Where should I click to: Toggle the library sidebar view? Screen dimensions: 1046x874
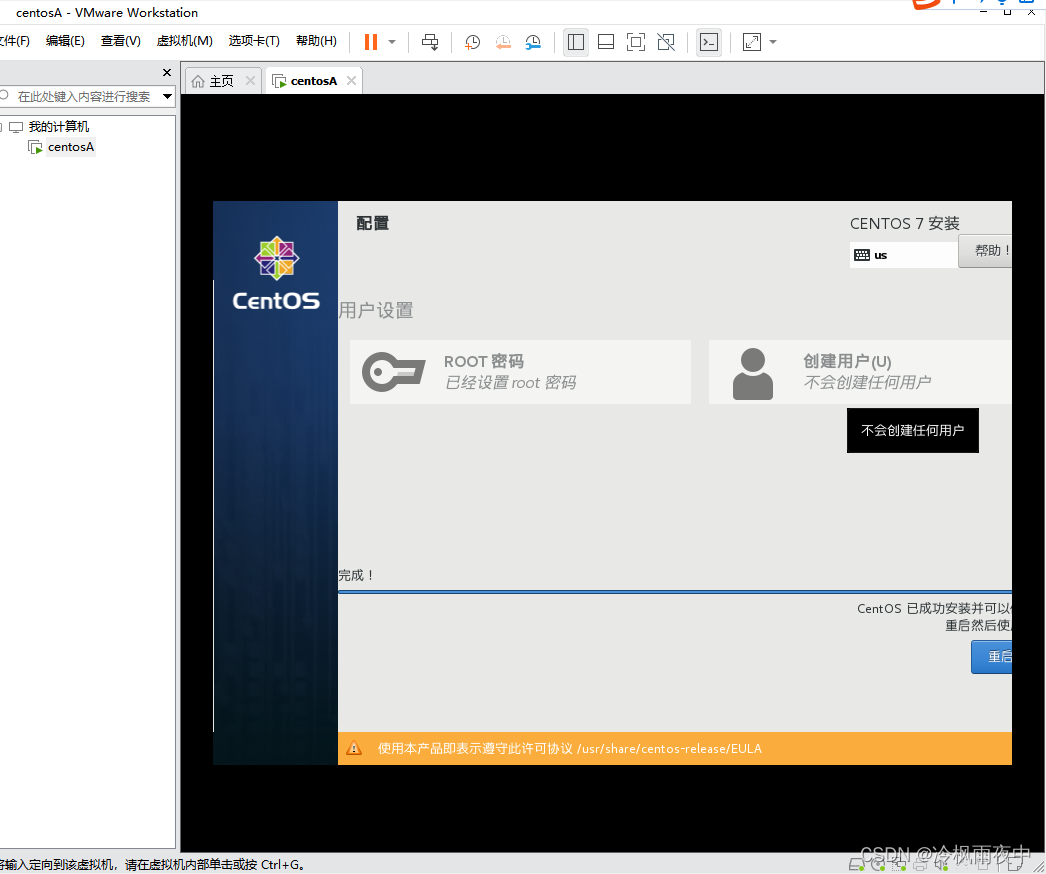coord(576,42)
